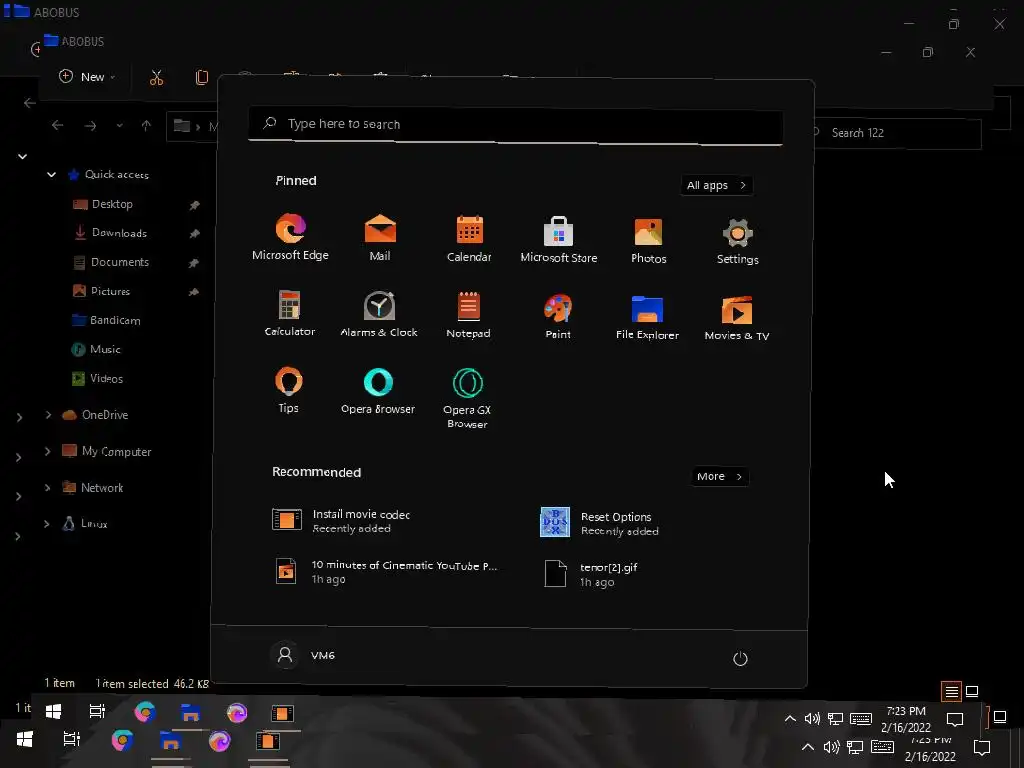
Task: Open Microsoft Edge from pinned apps
Action: [x=291, y=237]
